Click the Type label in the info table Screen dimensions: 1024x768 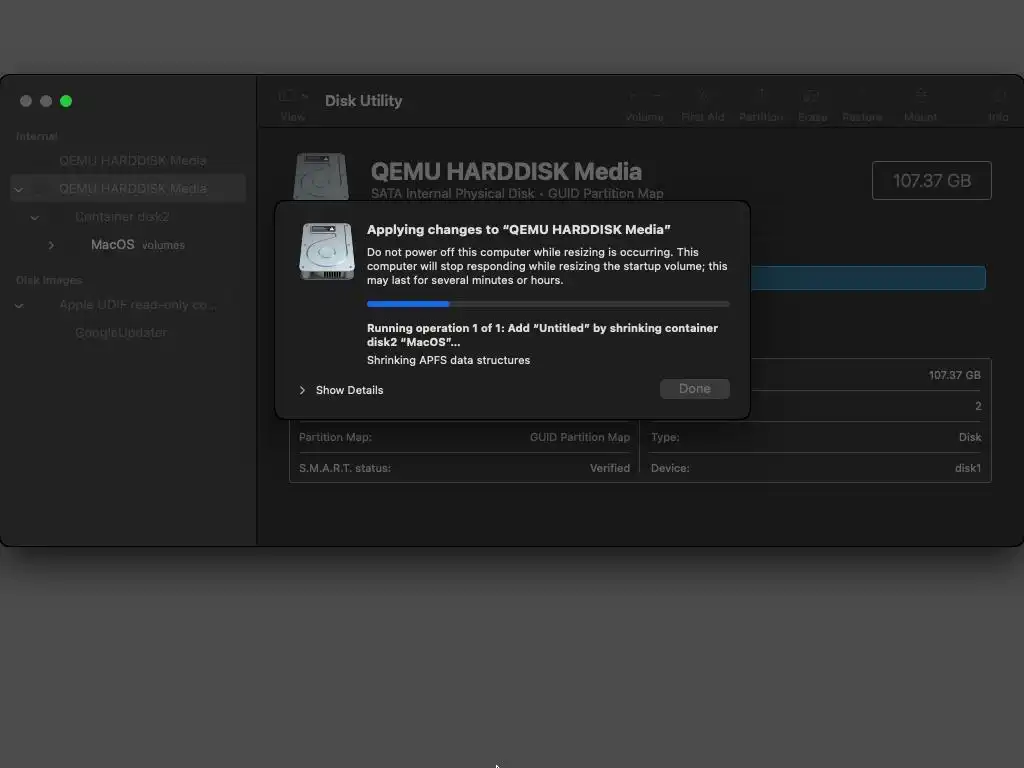click(x=665, y=437)
